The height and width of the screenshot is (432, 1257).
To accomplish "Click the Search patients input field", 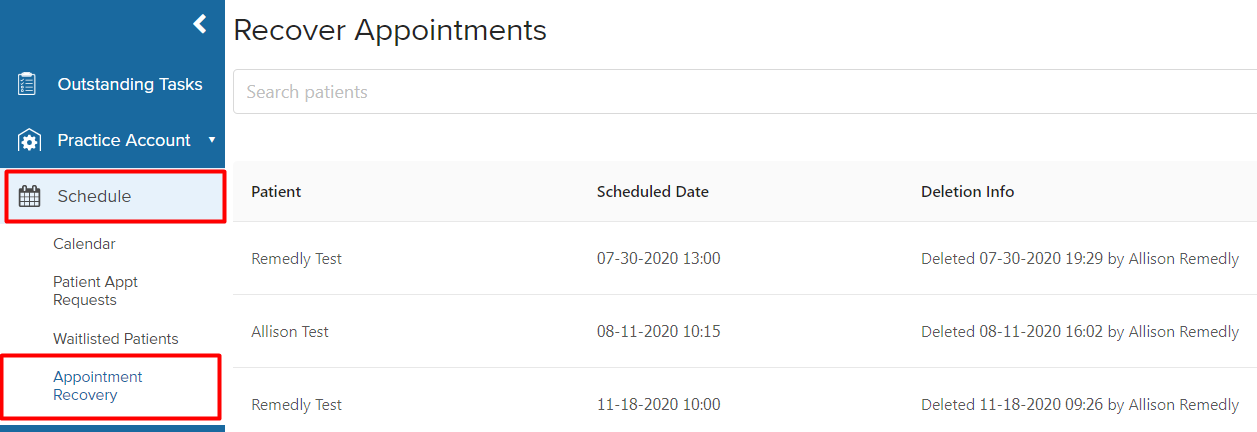I will [x=745, y=92].
